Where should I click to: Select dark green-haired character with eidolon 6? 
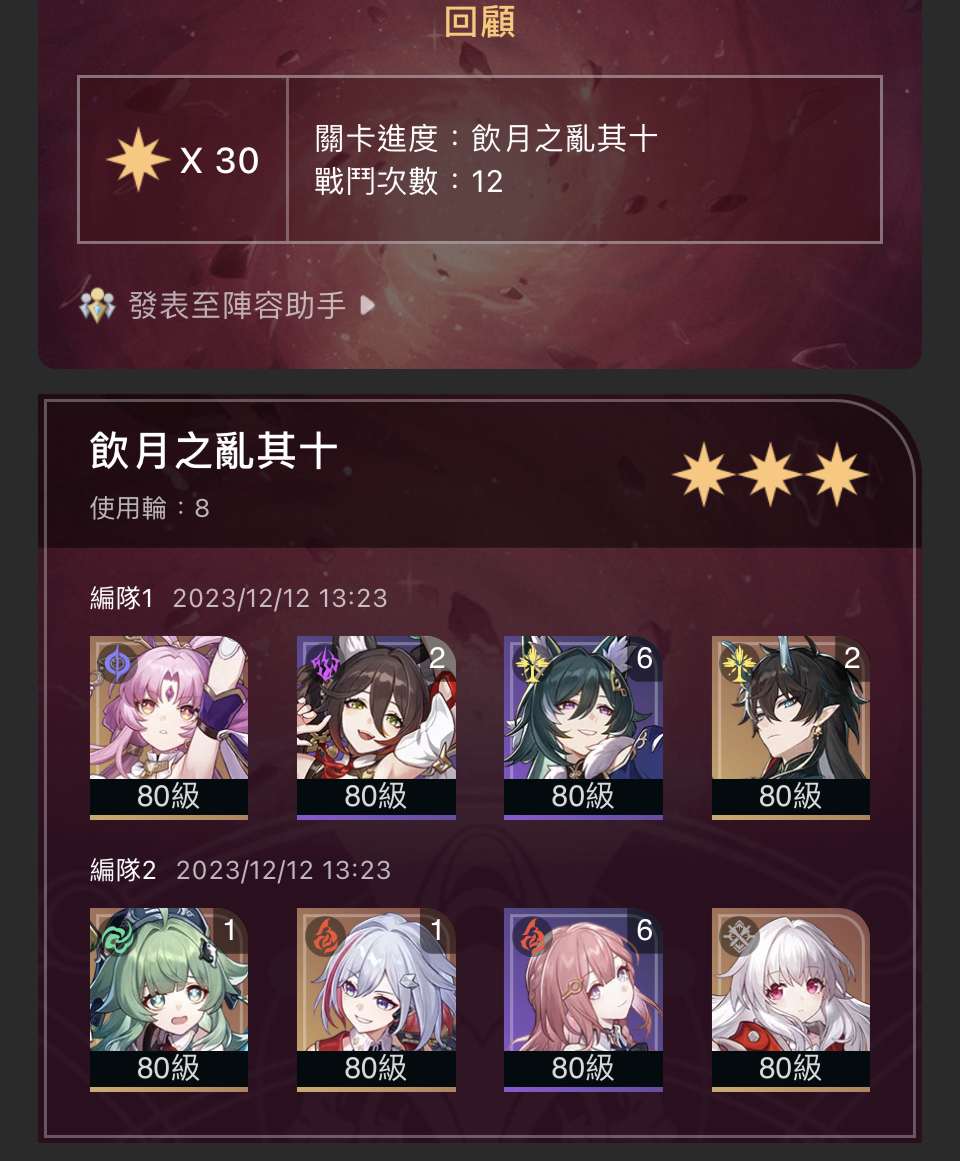coord(583,727)
